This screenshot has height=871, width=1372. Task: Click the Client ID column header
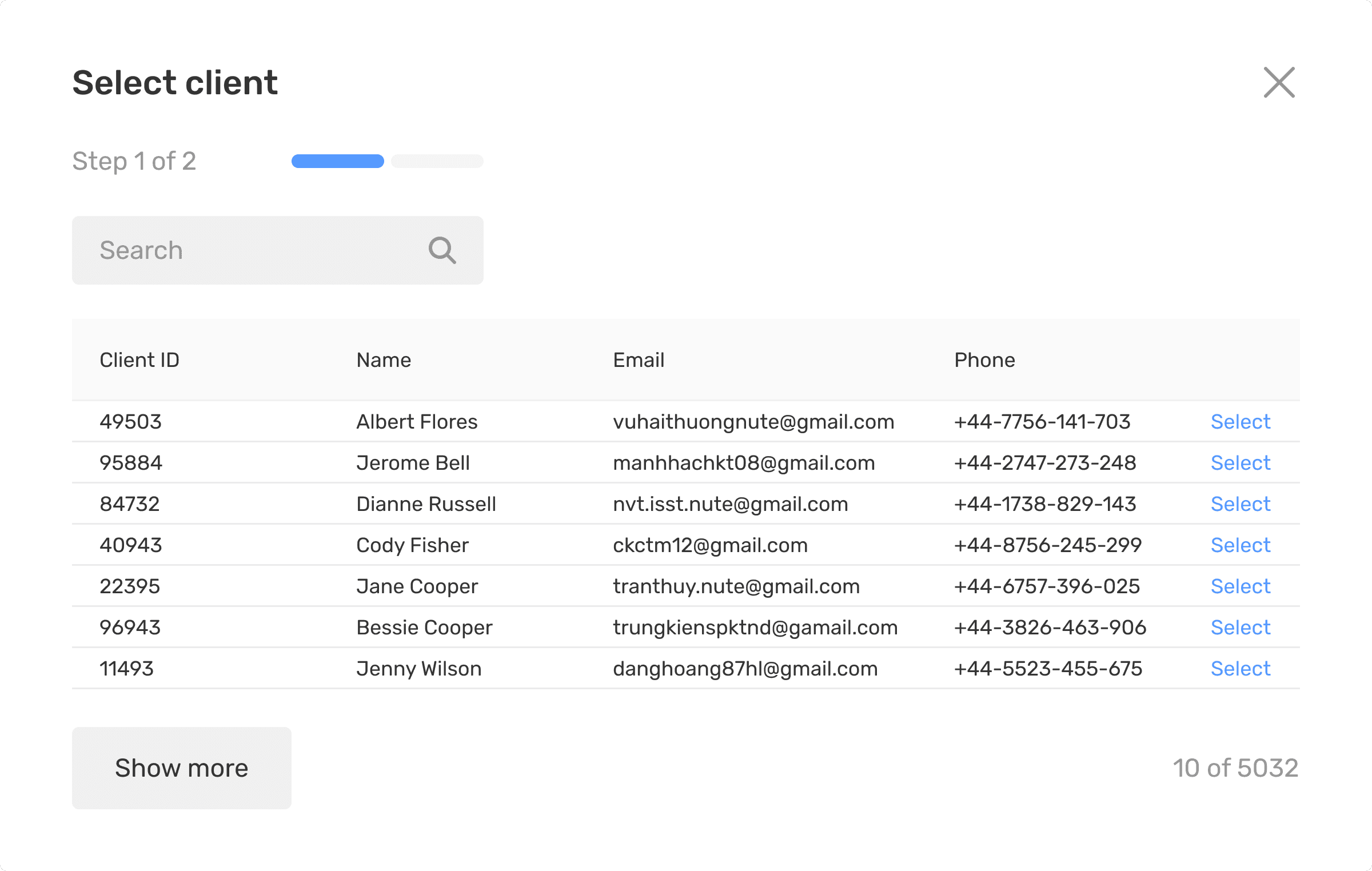[x=139, y=360]
